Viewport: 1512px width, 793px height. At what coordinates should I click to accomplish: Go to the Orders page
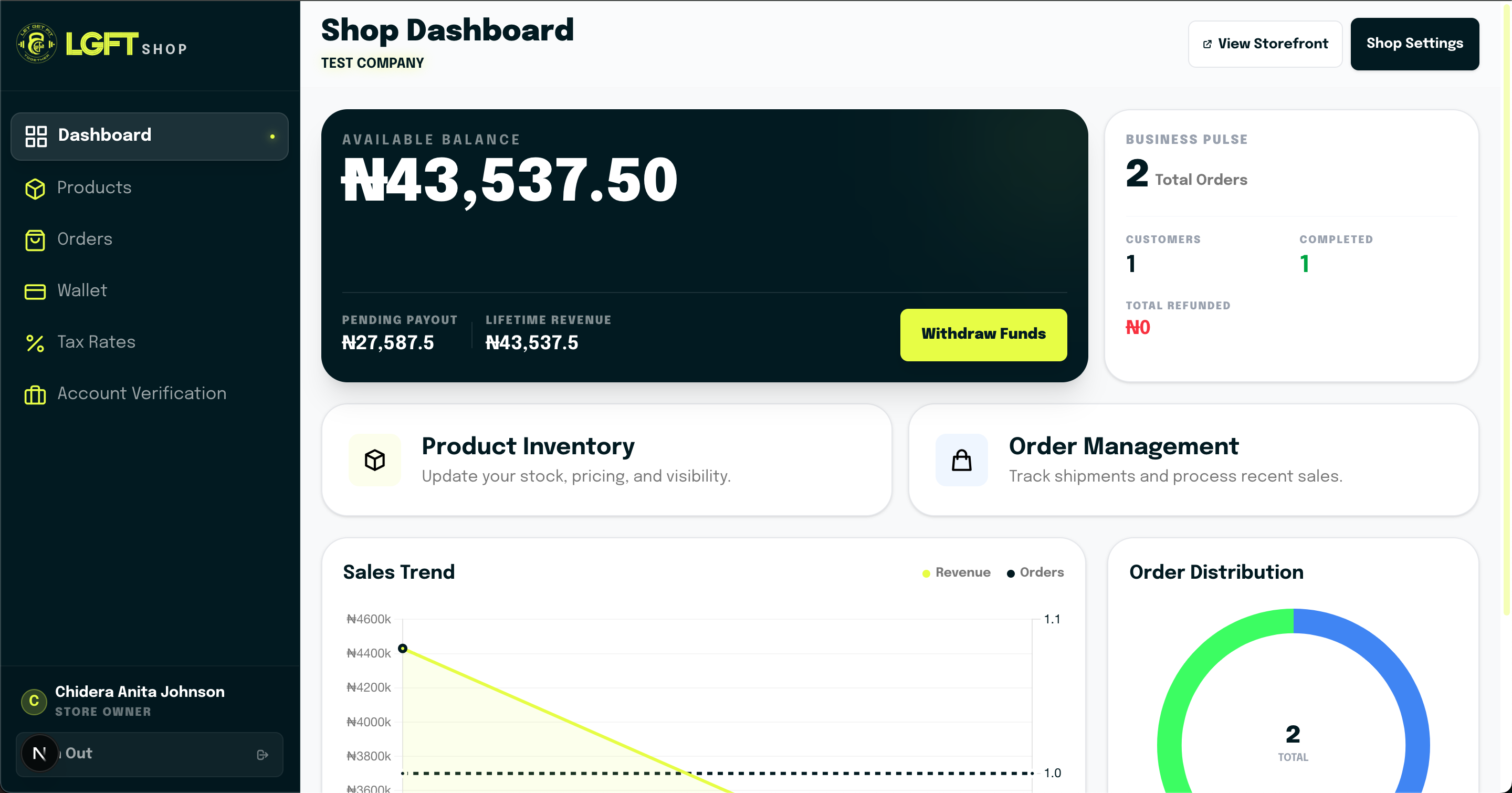coord(150,239)
